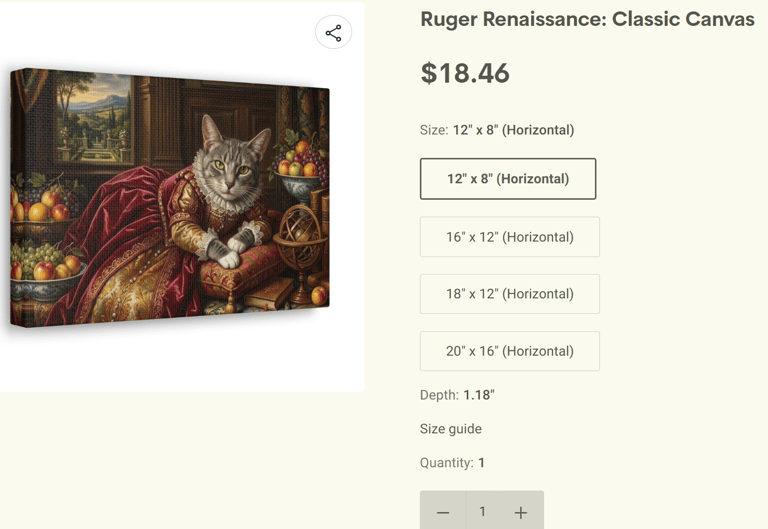Screen dimensions: 768x529
Task: Click the share icon above the canvas
Action: pyautogui.click(x=333, y=33)
